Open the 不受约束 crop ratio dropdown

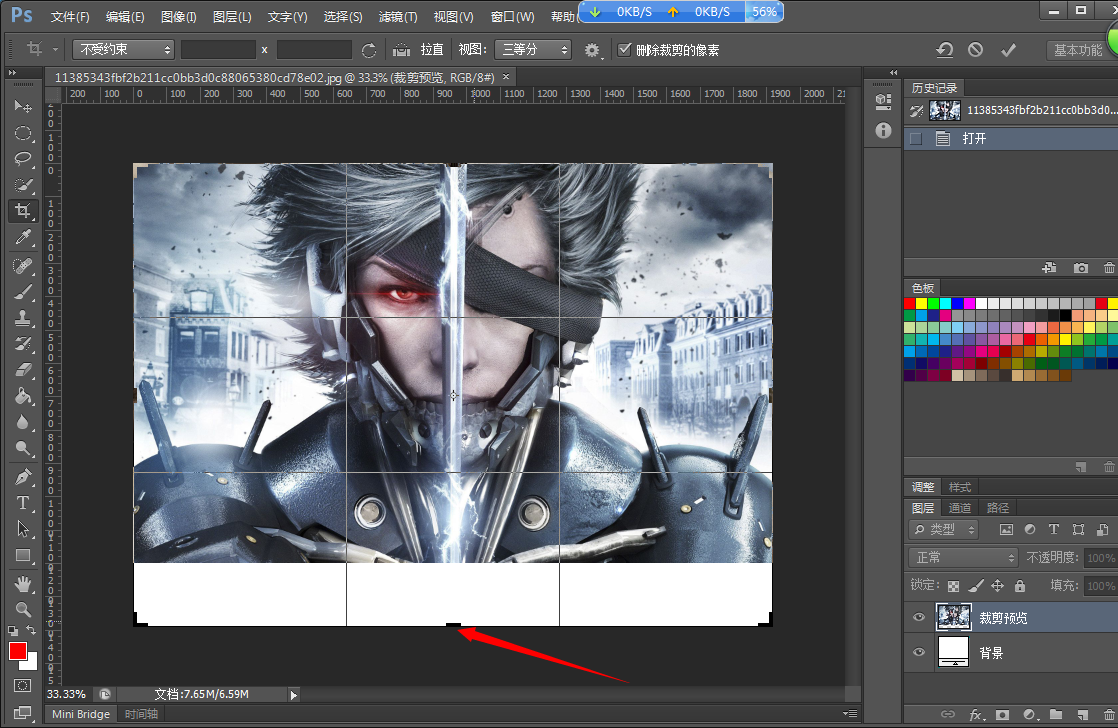(123, 49)
